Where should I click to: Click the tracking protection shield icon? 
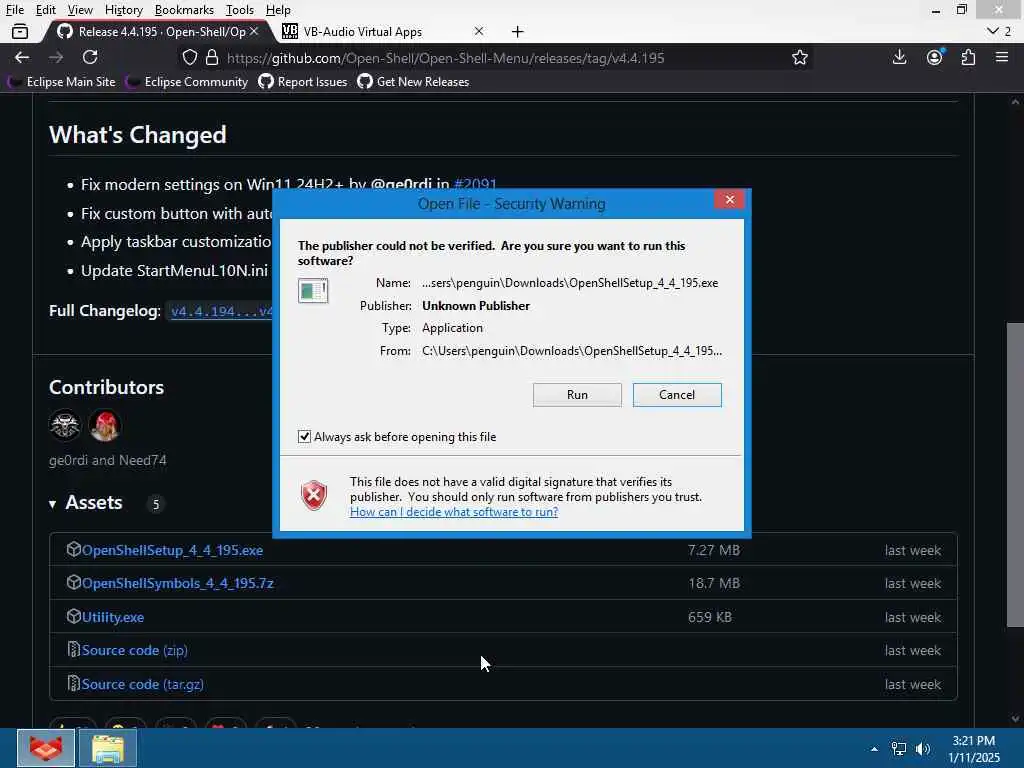coord(189,57)
